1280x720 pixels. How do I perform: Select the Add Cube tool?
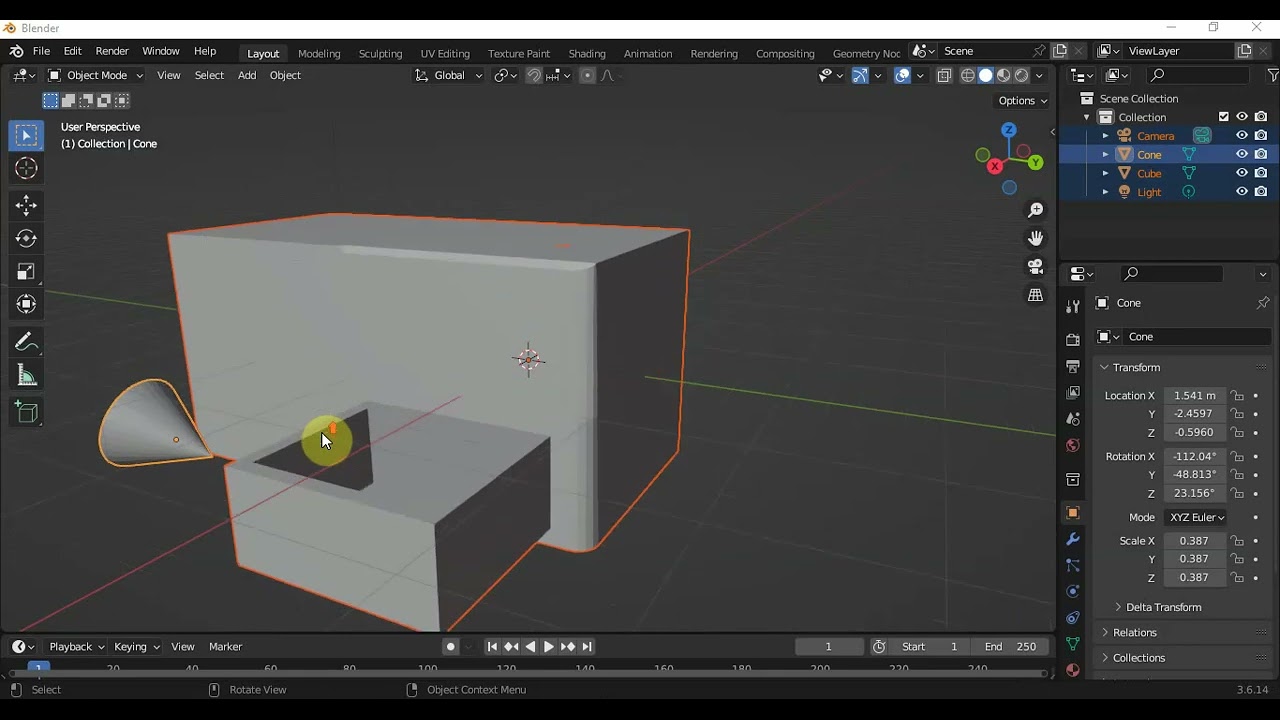coord(27,412)
